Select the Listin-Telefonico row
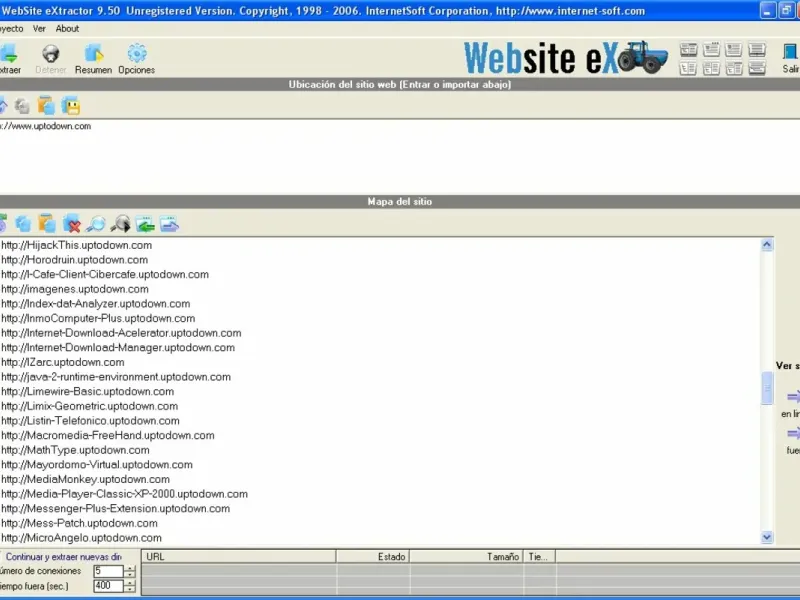 click(90, 421)
